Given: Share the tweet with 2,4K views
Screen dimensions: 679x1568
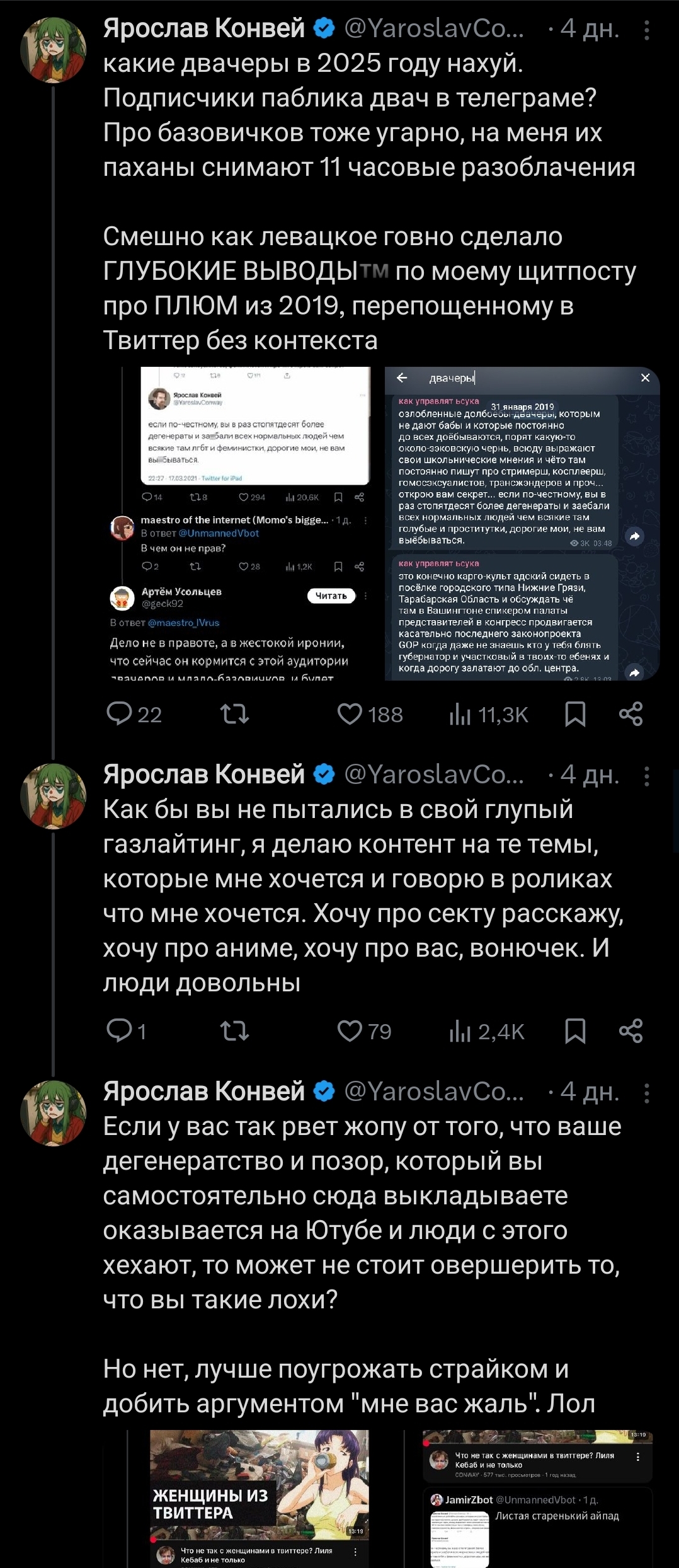Looking at the screenshot, I should tap(630, 1031).
